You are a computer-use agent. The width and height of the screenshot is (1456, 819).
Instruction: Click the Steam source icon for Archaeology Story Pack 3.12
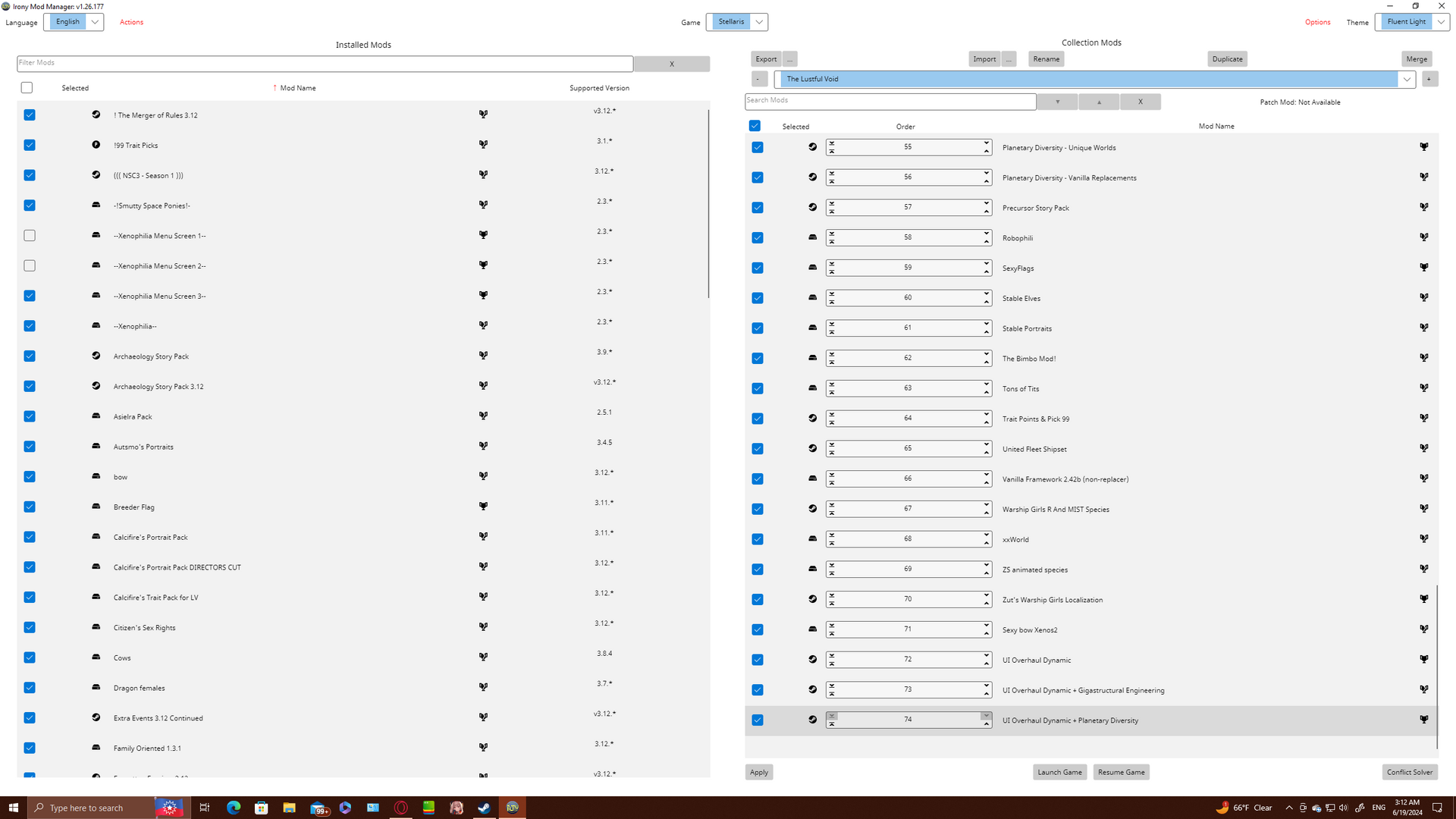96,386
